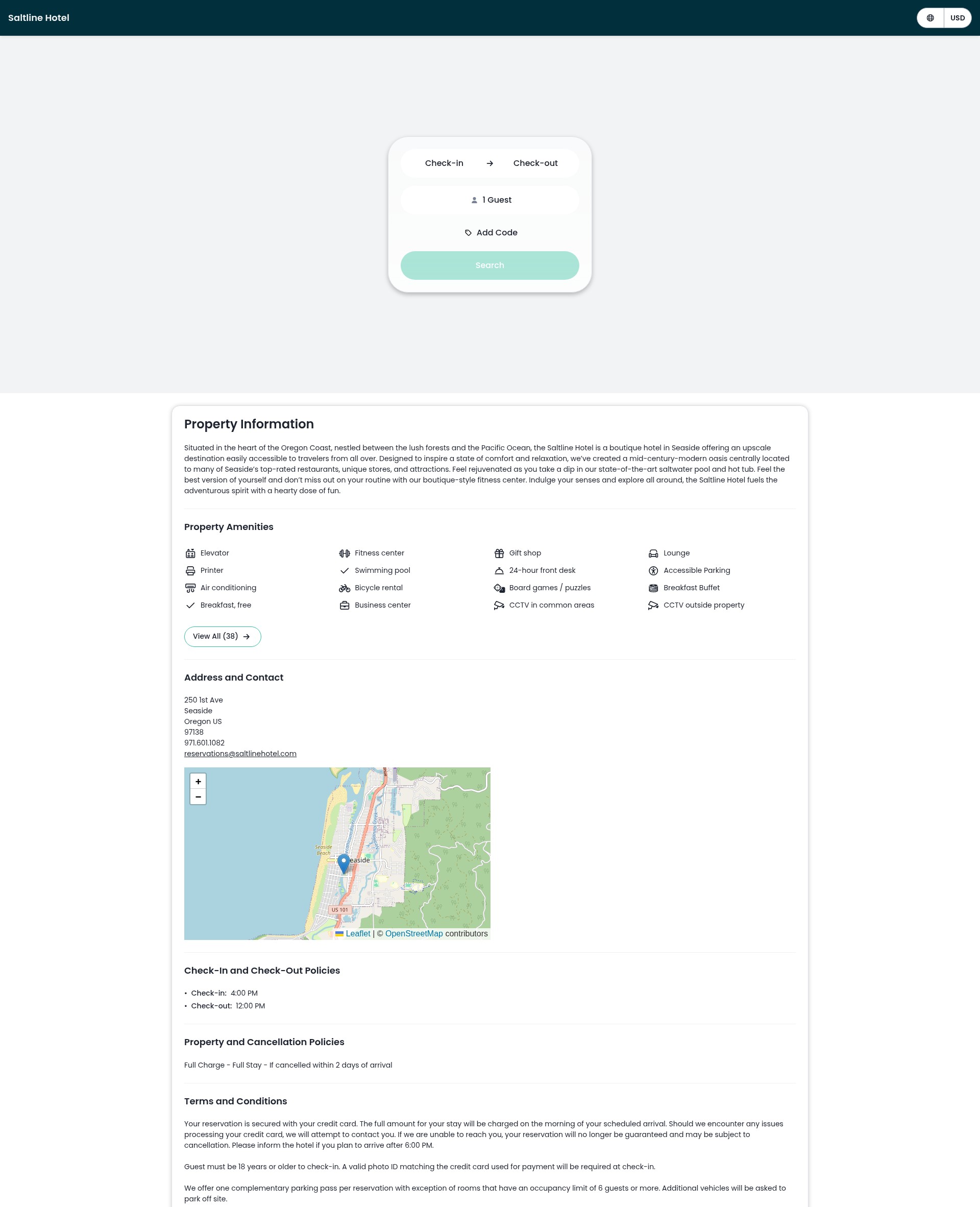Click the Gift shop icon
980x1207 pixels.
499,553
